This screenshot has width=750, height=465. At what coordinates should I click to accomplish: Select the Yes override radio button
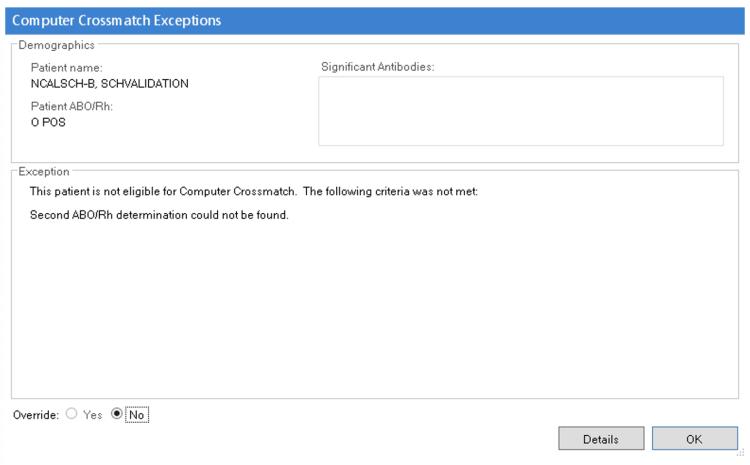(x=71, y=414)
